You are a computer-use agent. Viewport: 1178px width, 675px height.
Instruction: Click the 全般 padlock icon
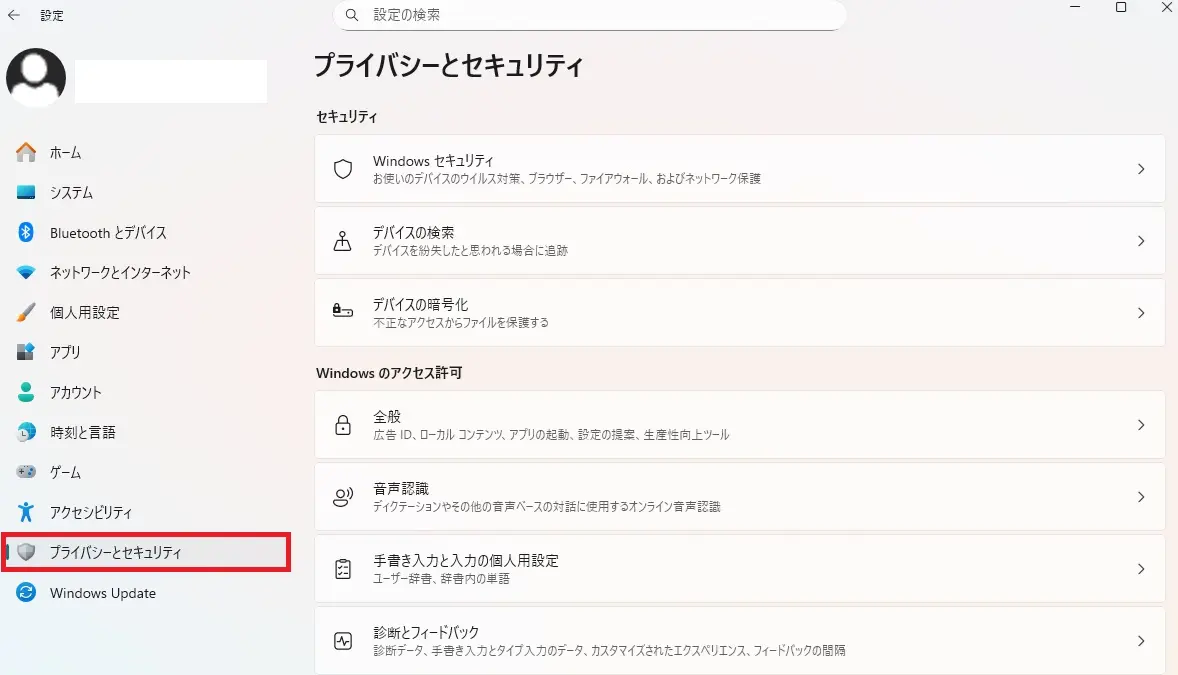[343, 425]
